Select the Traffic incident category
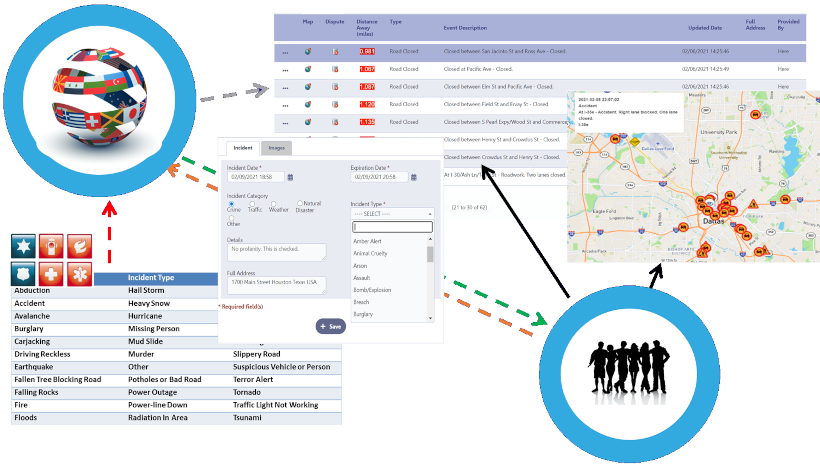 click(252, 203)
